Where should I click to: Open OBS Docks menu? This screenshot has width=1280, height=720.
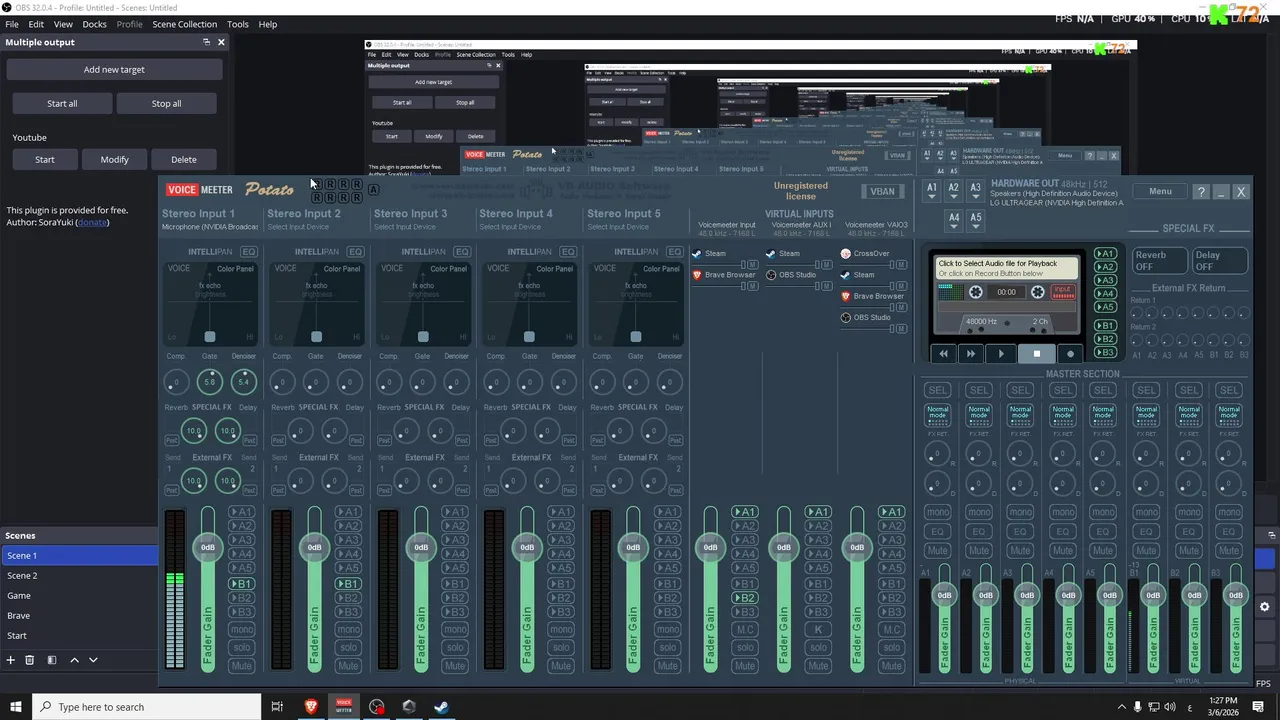[94, 24]
